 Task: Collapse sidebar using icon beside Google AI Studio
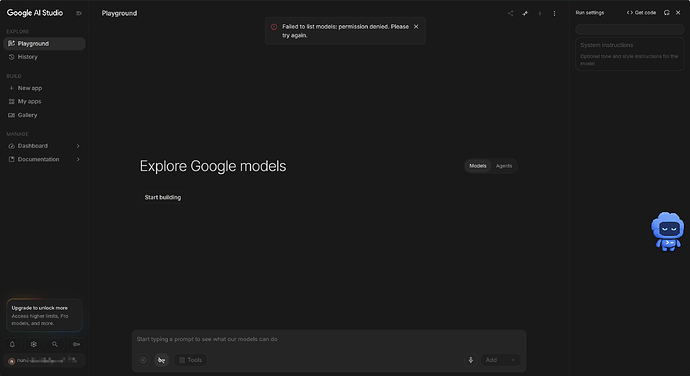click(79, 13)
